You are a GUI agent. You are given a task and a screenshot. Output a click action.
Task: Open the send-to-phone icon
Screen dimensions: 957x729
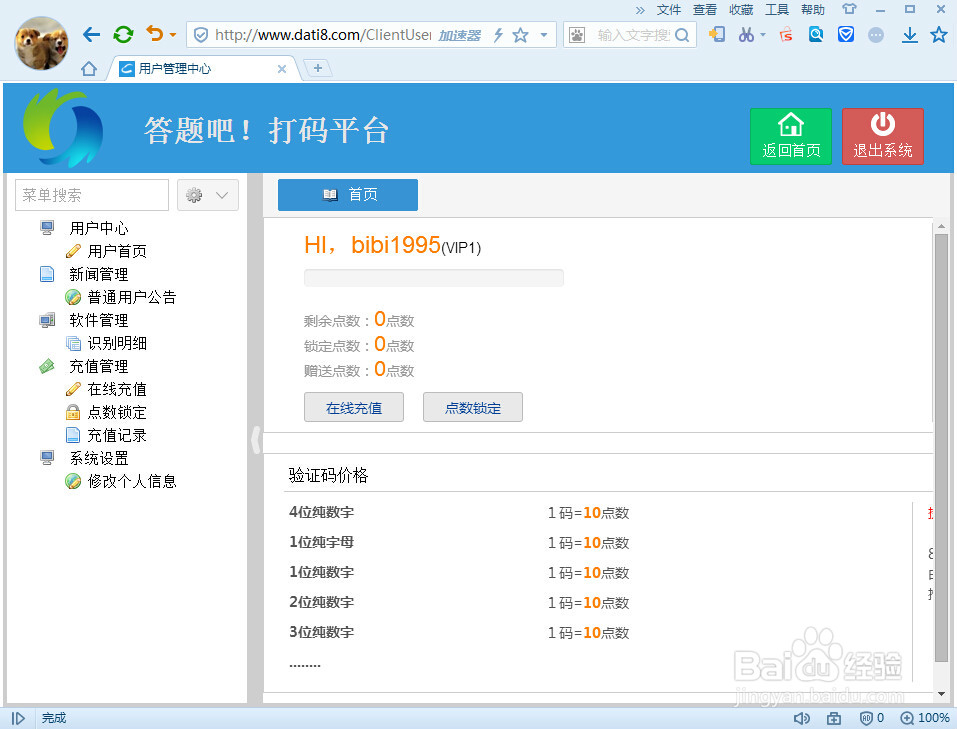tap(720, 34)
